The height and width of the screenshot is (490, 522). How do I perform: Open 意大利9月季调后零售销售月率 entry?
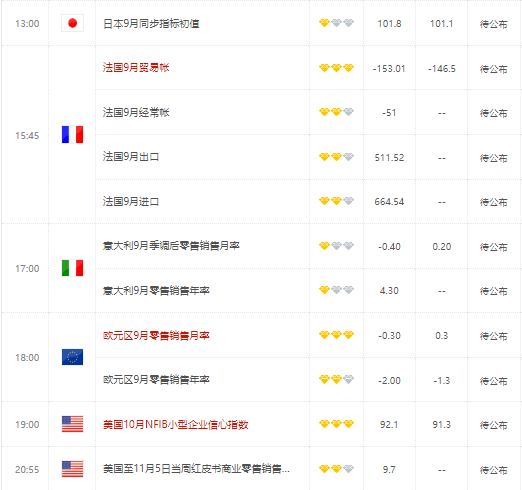(171, 246)
